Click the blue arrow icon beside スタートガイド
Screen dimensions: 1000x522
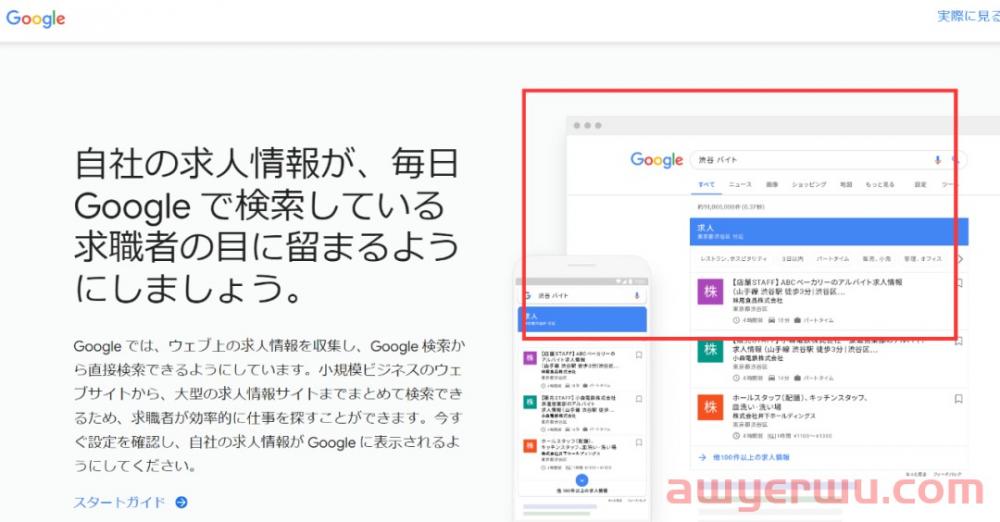[x=181, y=502]
